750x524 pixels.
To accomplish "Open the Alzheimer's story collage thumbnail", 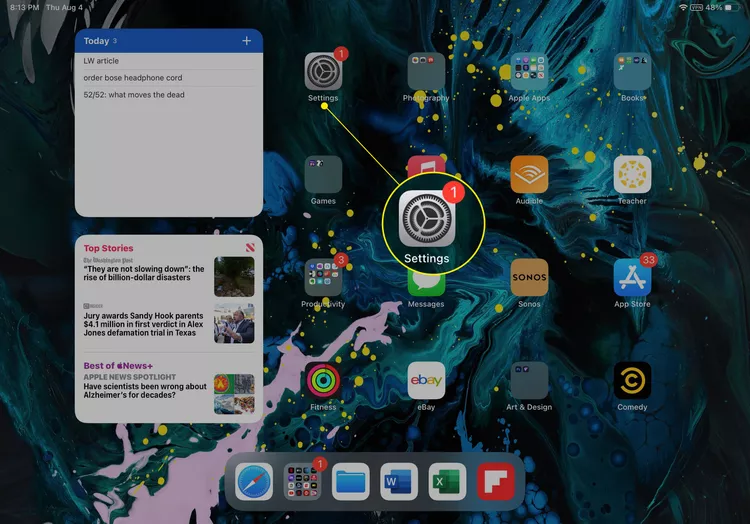I will coord(234,394).
